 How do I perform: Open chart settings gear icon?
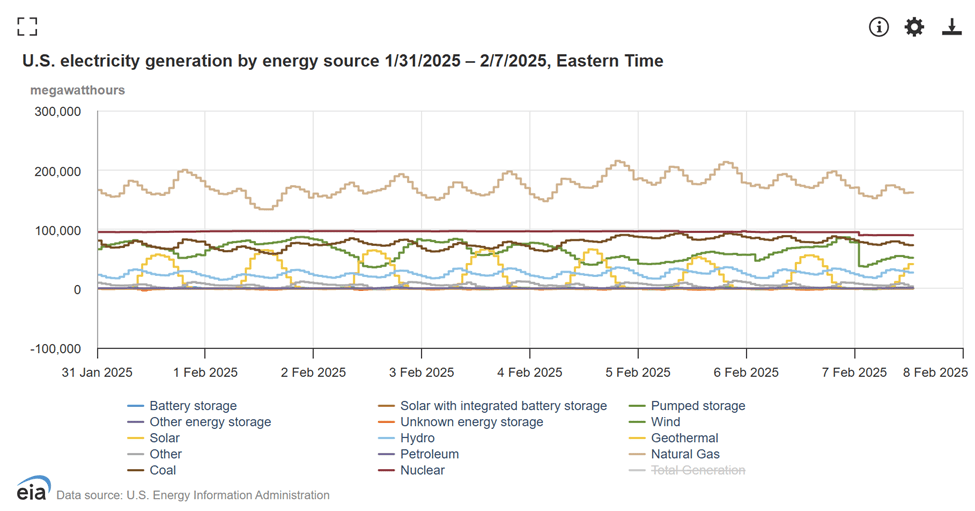(x=914, y=27)
